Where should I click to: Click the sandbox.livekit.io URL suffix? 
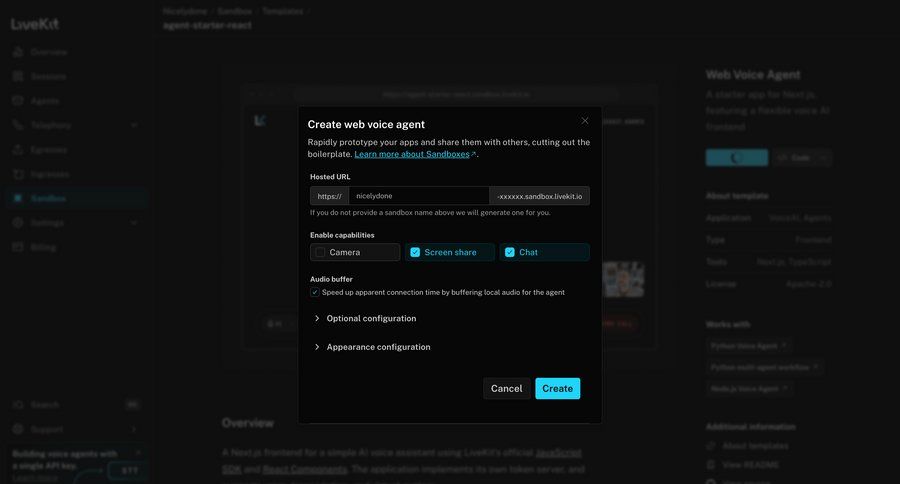[540, 196]
